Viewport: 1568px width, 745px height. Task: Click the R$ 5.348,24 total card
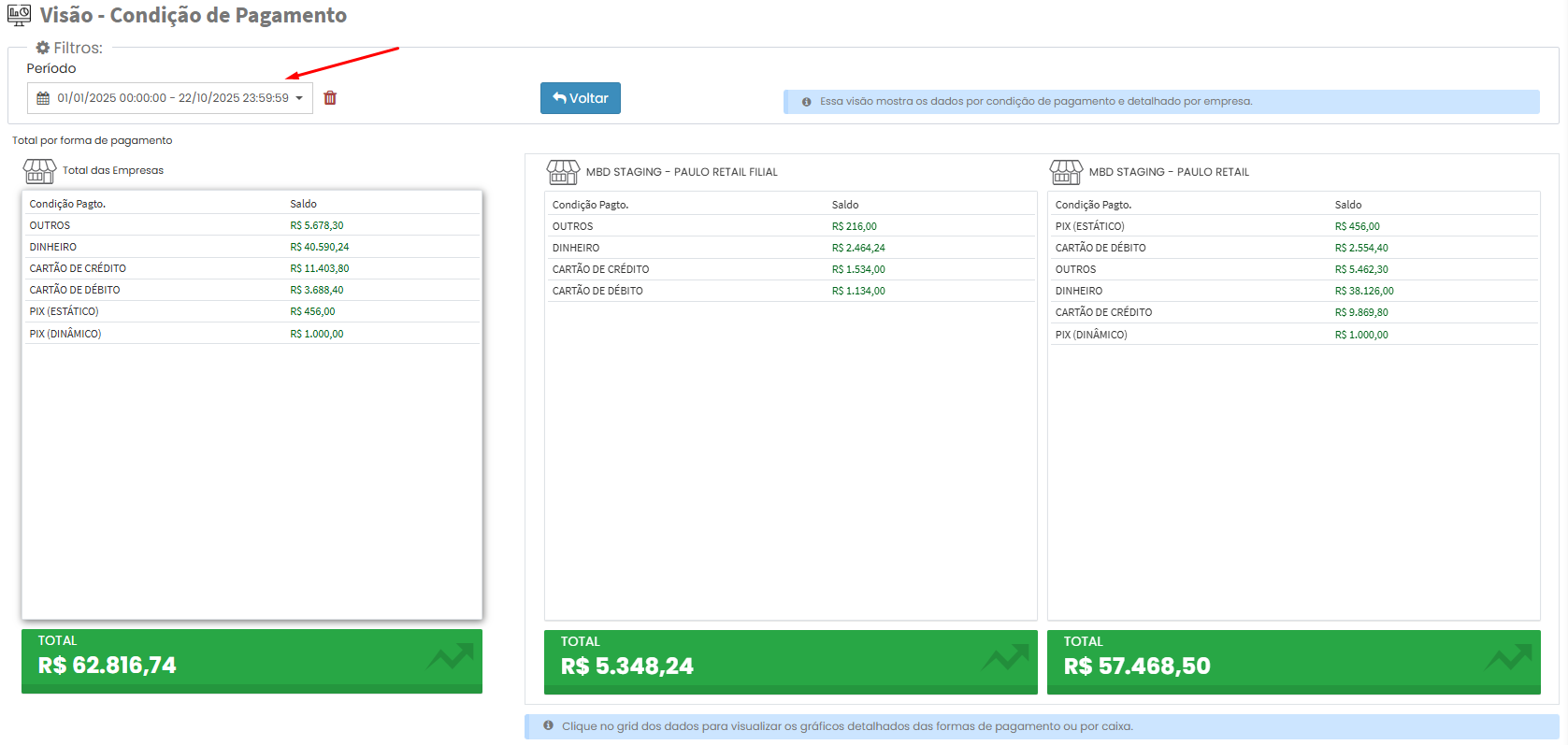click(x=790, y=661)
